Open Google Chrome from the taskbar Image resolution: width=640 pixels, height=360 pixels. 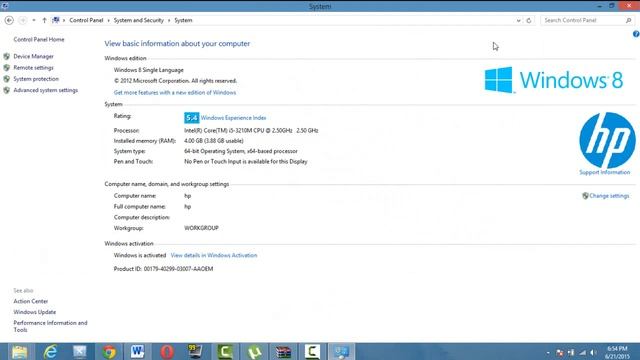(x=109, y=352)
